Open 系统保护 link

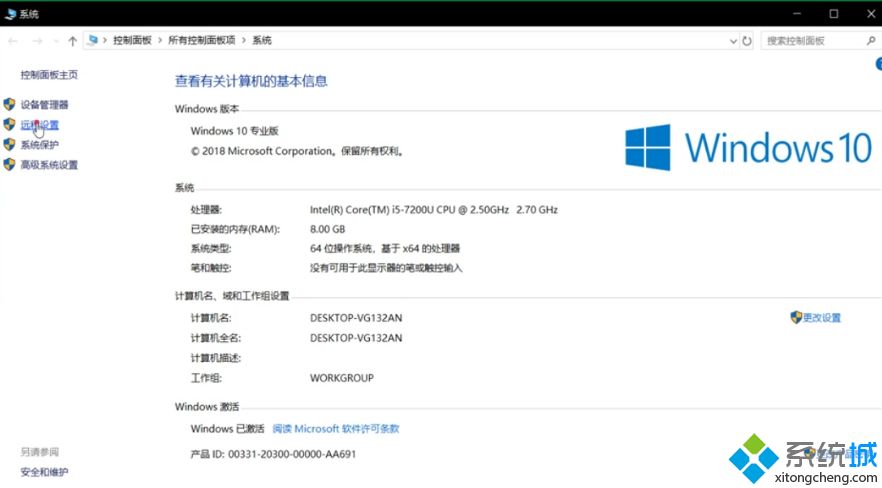click(39, 145)
